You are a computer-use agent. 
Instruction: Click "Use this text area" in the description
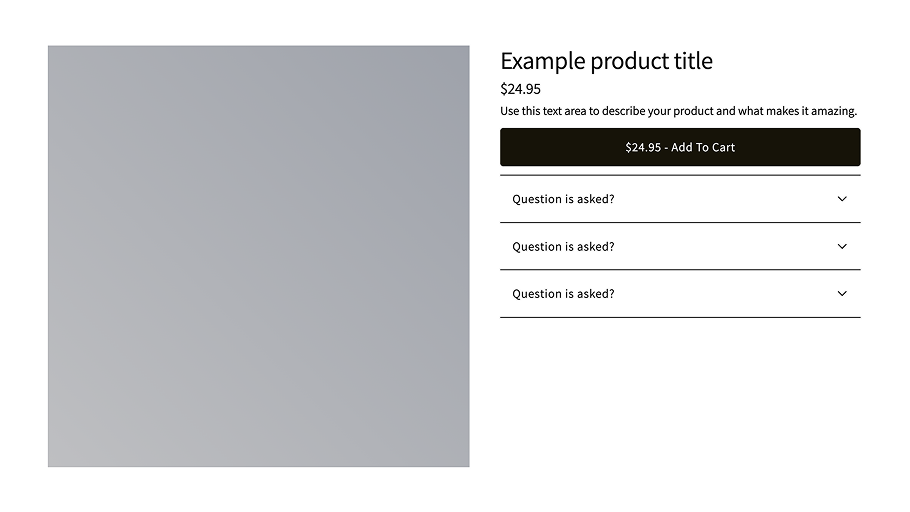pos(543,111)
